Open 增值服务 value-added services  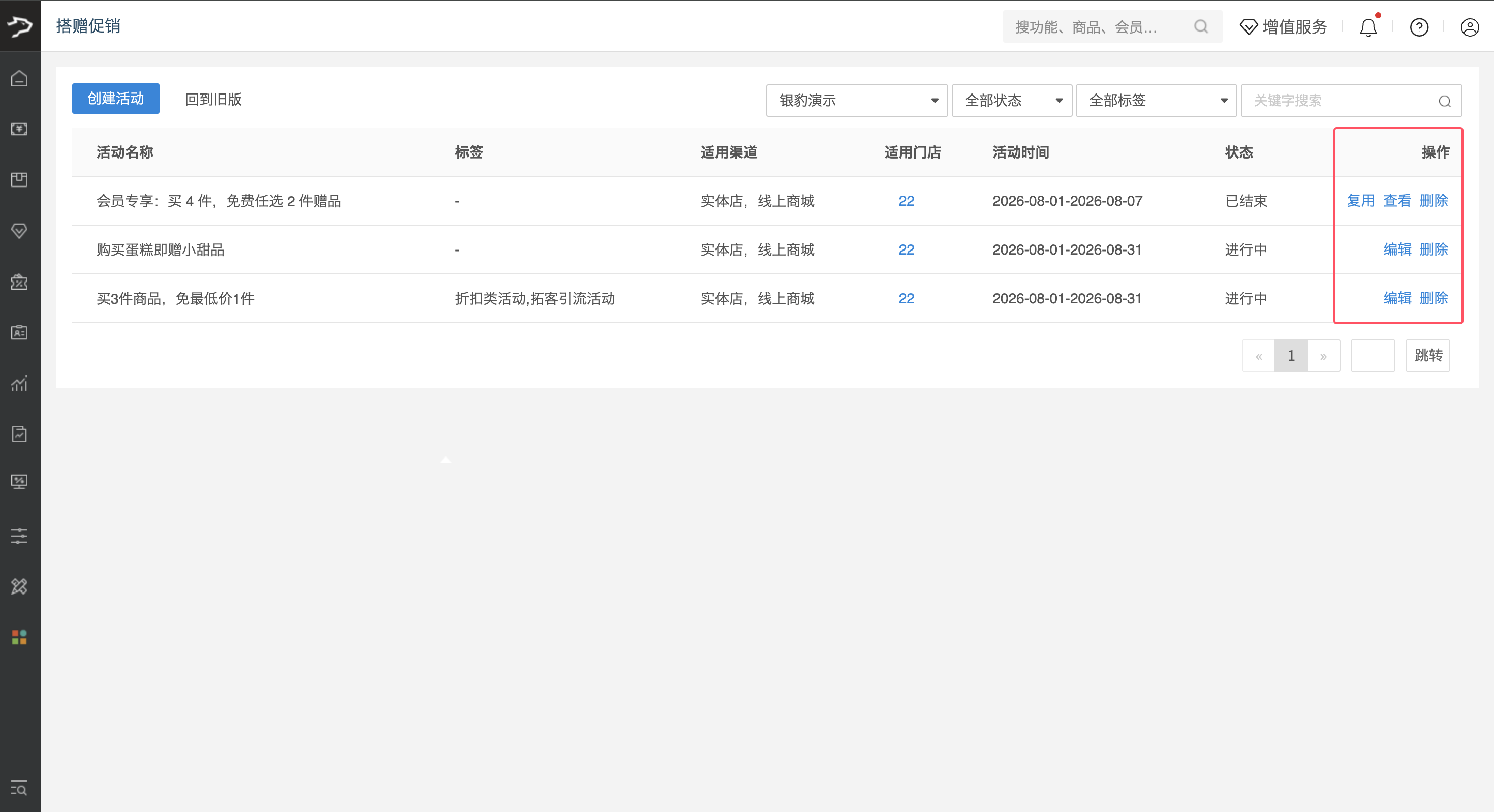click(1284, 27)
